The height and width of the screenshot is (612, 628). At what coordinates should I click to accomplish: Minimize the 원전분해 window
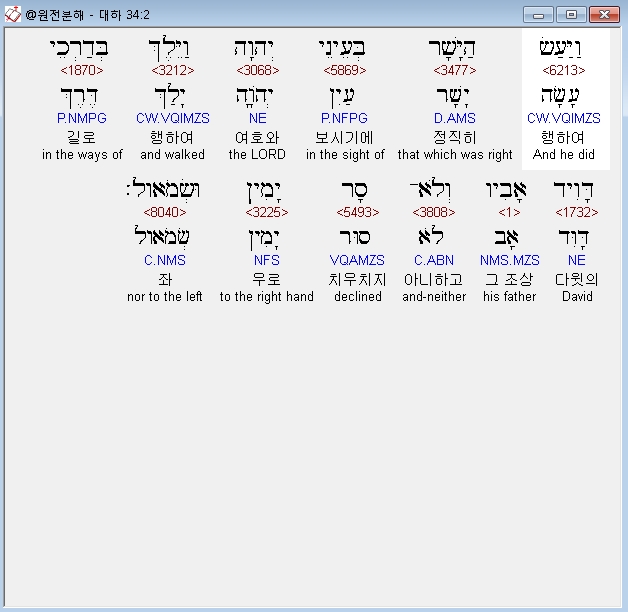click(x=538, y=15)
